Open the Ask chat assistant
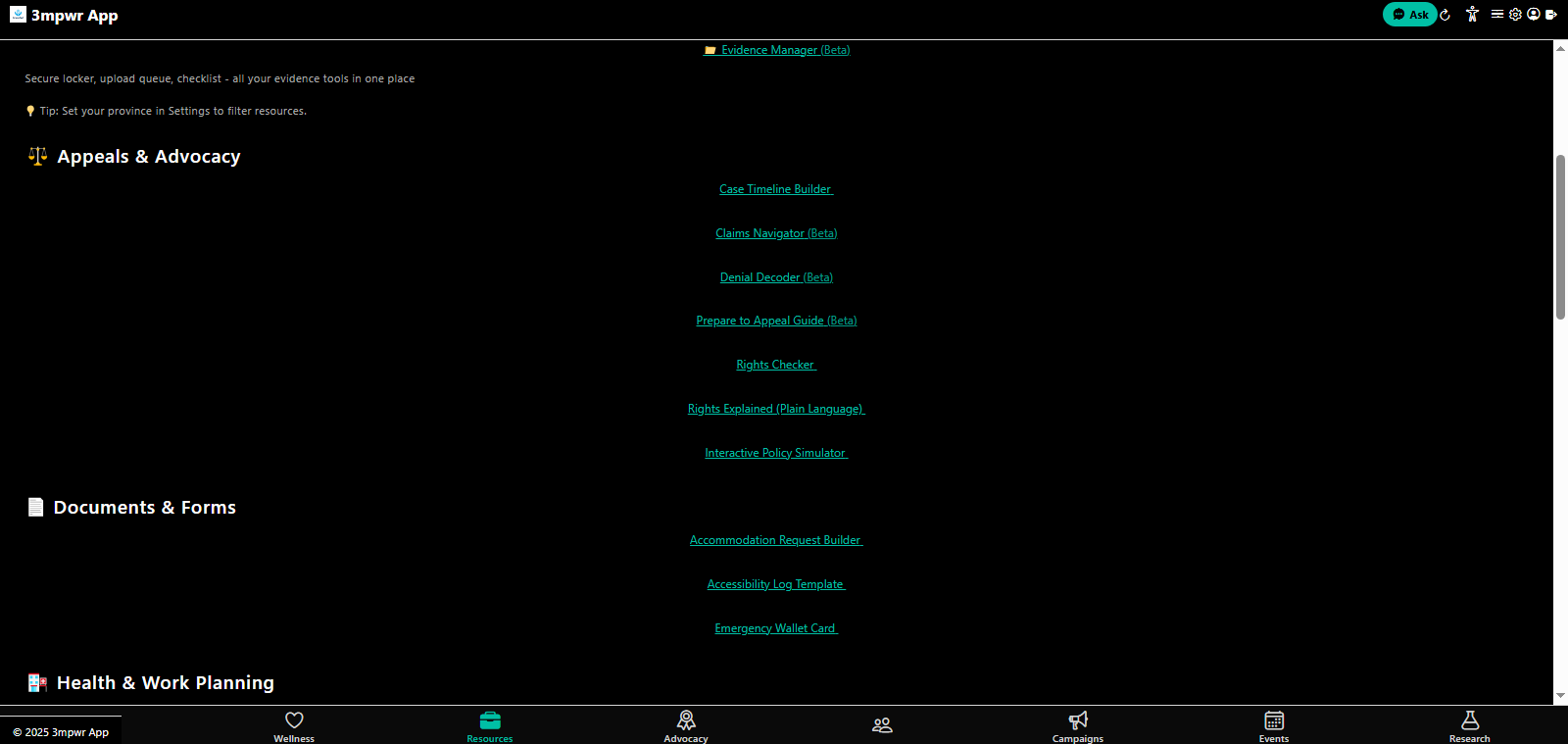 click(1409, 15)
